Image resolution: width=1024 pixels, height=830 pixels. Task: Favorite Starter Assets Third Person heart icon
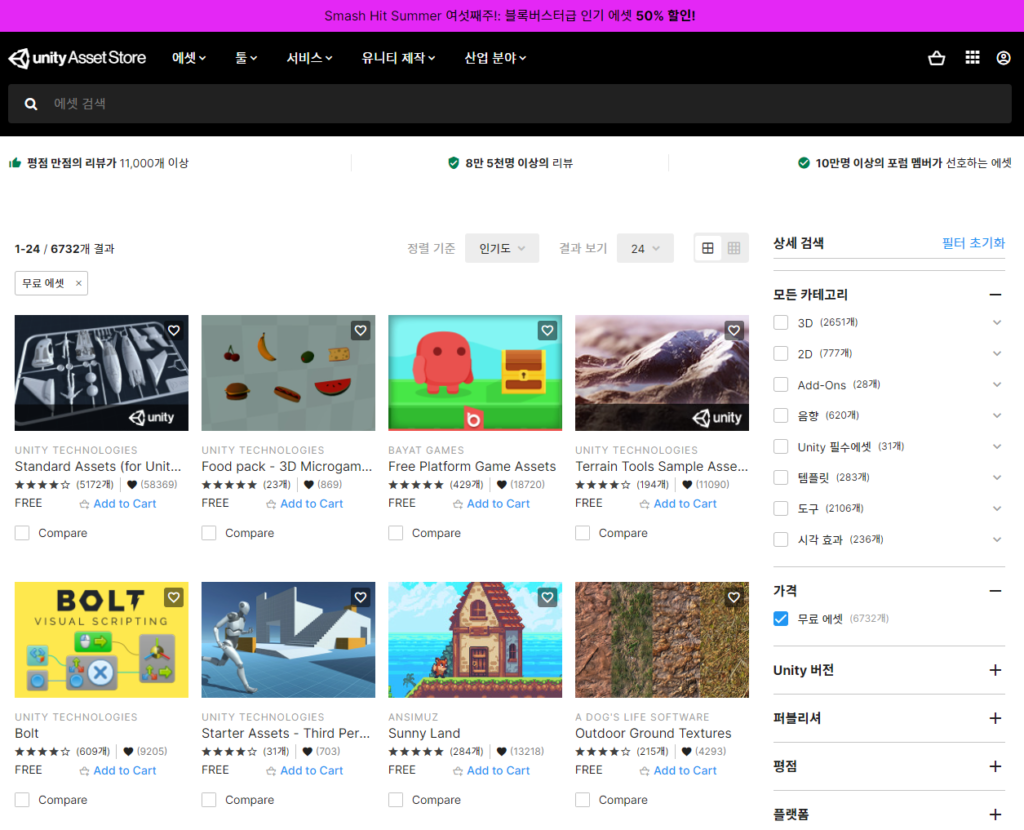[360, 597]
